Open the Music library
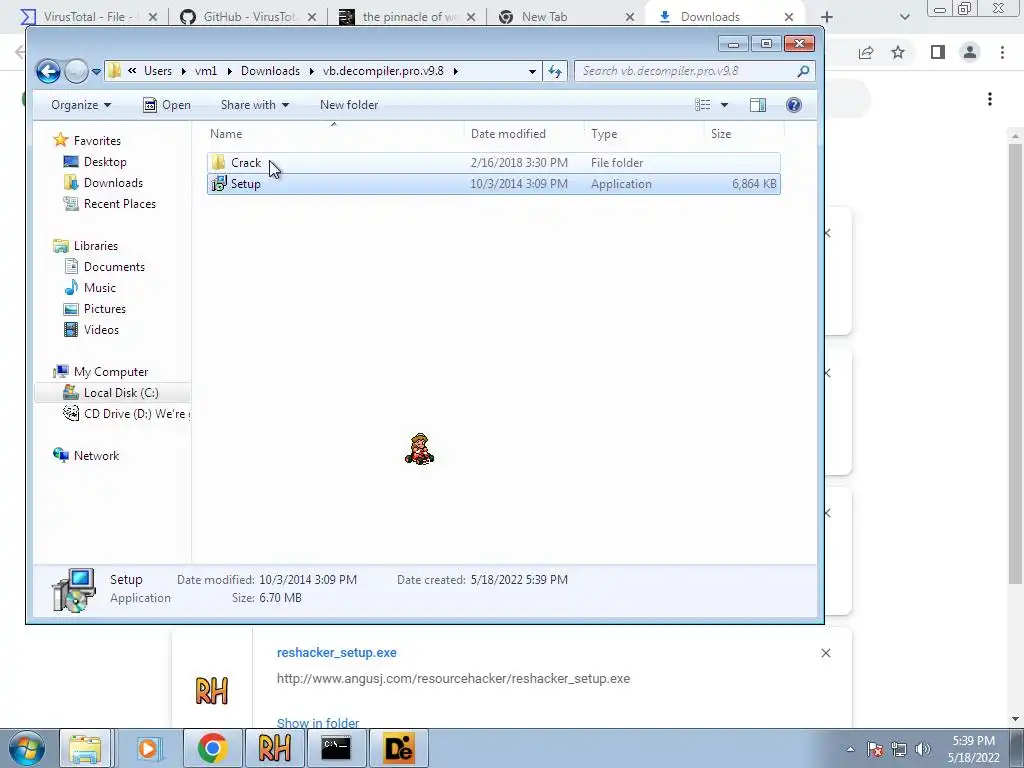1024x768 pixels. [x=99, y=288]
